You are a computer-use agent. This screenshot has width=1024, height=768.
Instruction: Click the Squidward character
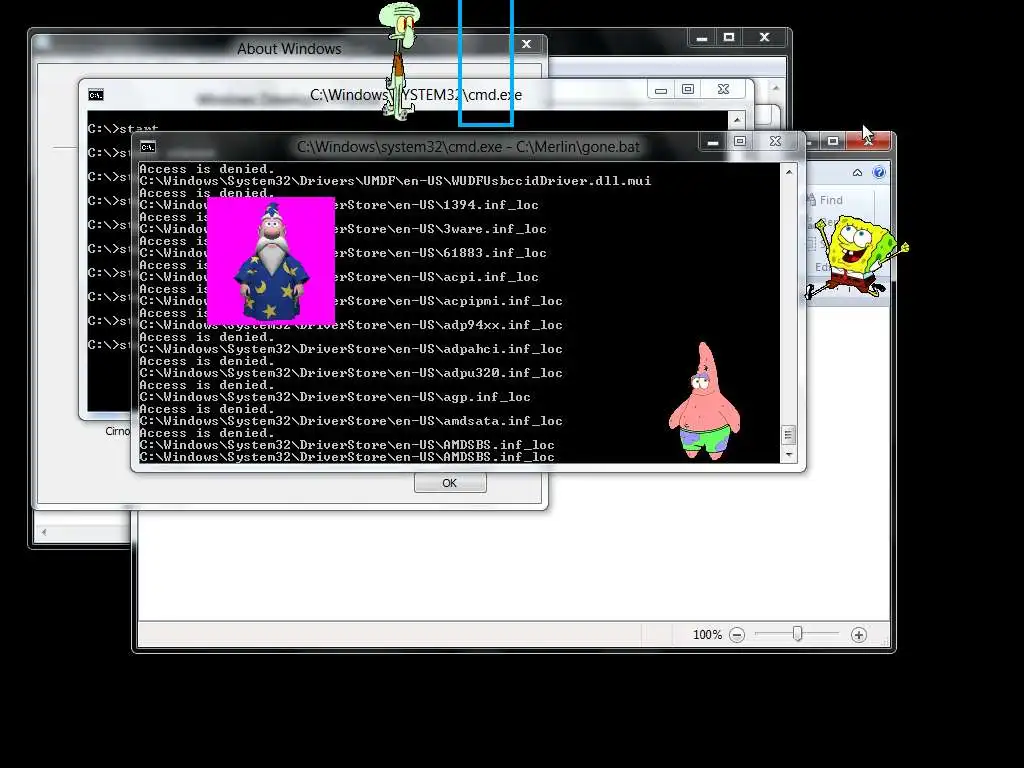[x=400, y=61]
